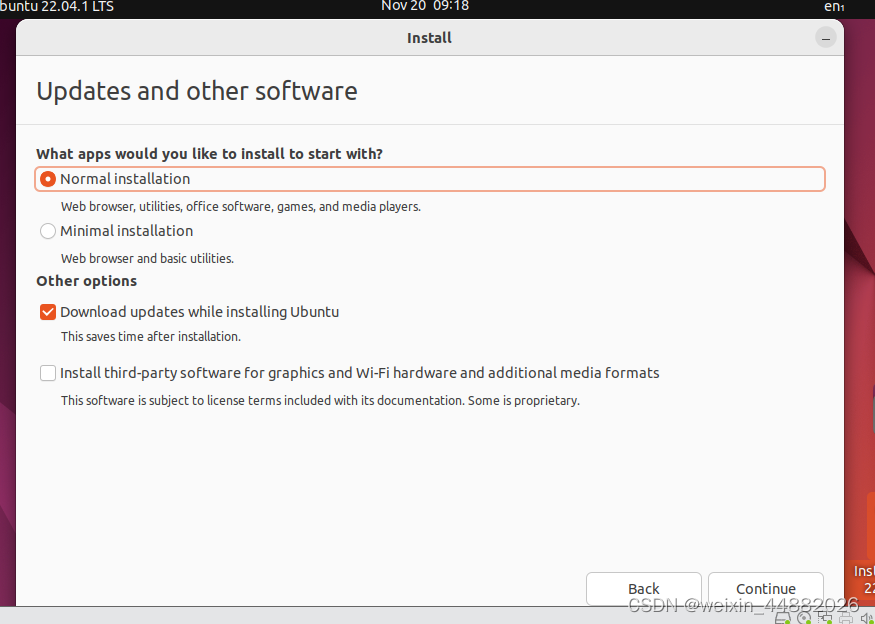Viewport: 875px width, 624px height.
Task: Go Back to the previous step
Action: click(643, 588)
